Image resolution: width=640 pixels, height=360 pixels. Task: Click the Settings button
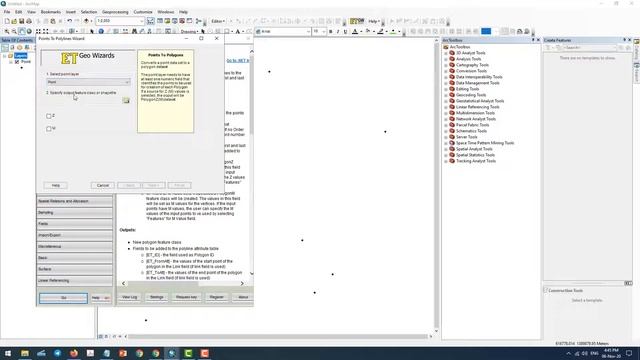pos(157,297)
